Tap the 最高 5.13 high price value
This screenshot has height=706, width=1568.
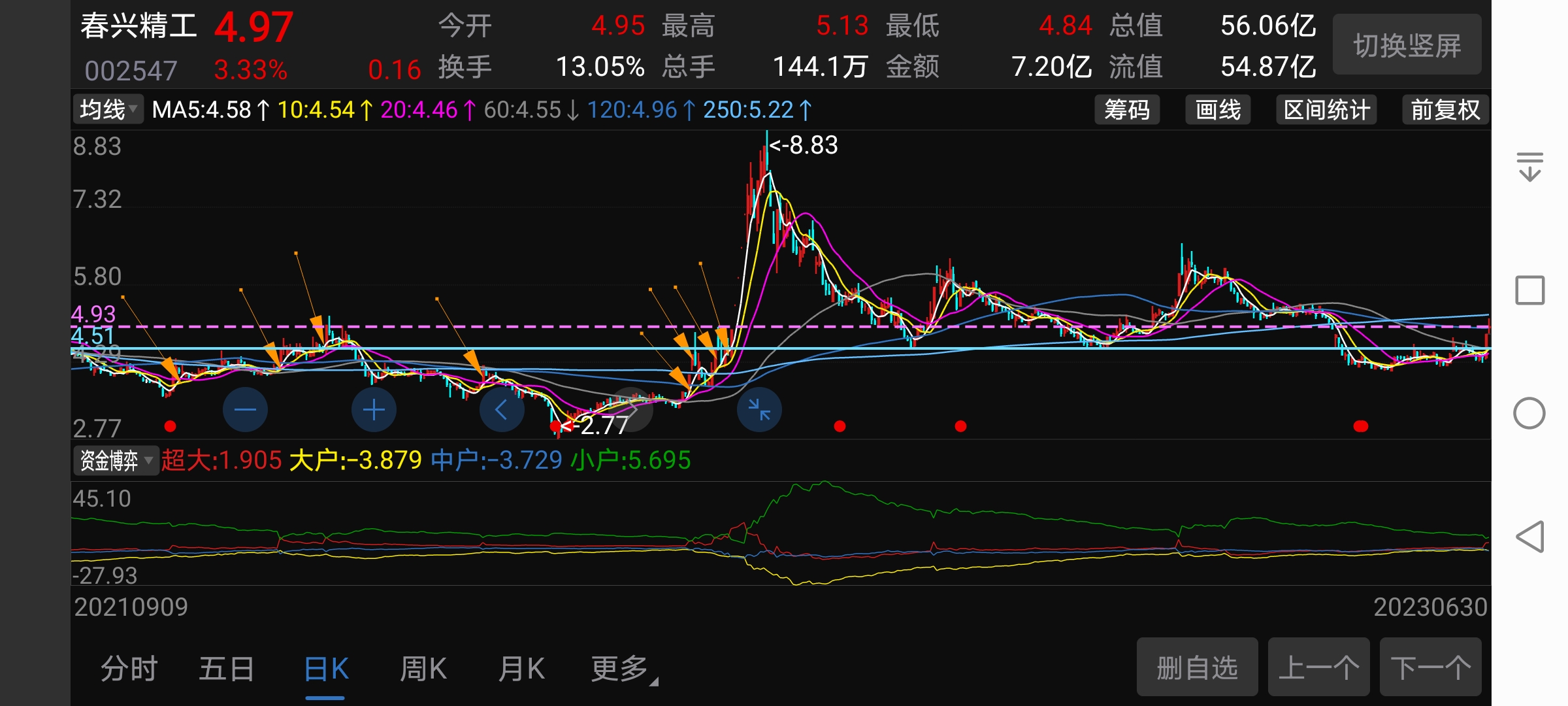[842, 26]
